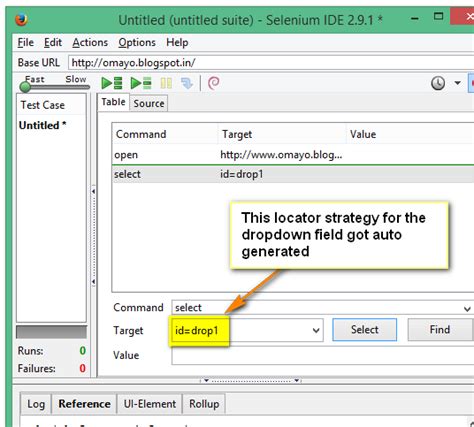The width and height of the screenshot is (474, 427).
Task: Click upper collapse arrow on sidebar splitter
Action: 93,191
